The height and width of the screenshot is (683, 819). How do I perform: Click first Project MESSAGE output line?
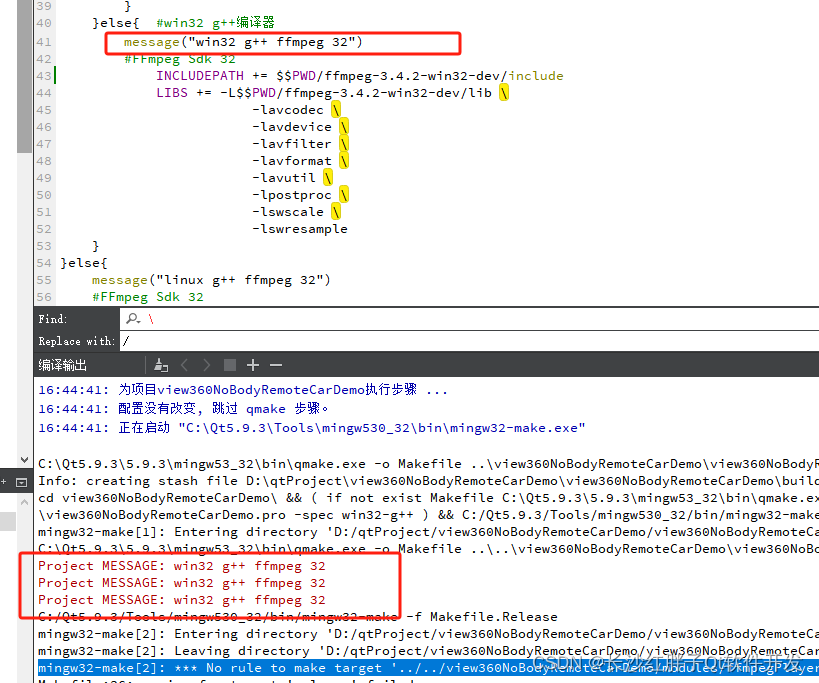click(182, 566)
